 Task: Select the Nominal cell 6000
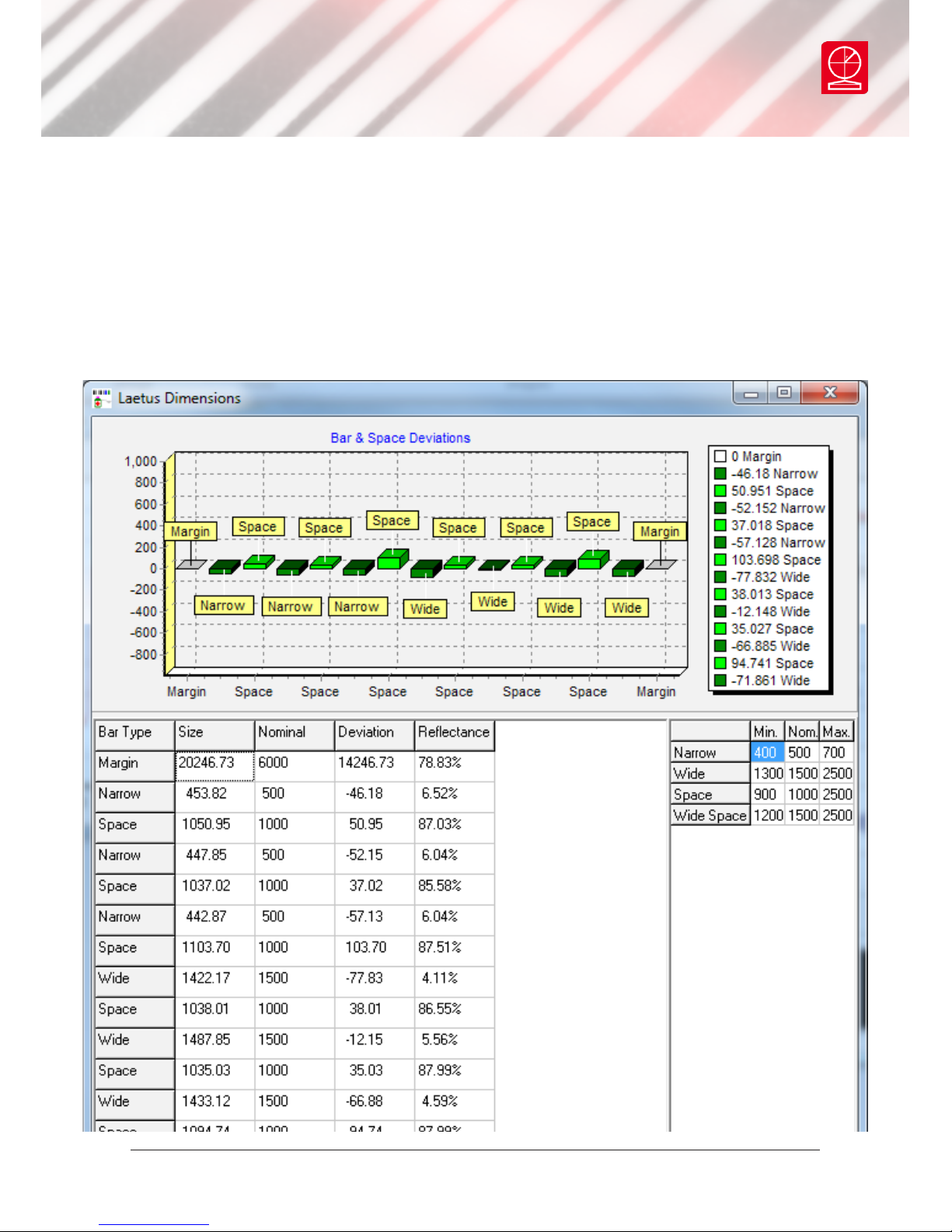click(295, 765)
